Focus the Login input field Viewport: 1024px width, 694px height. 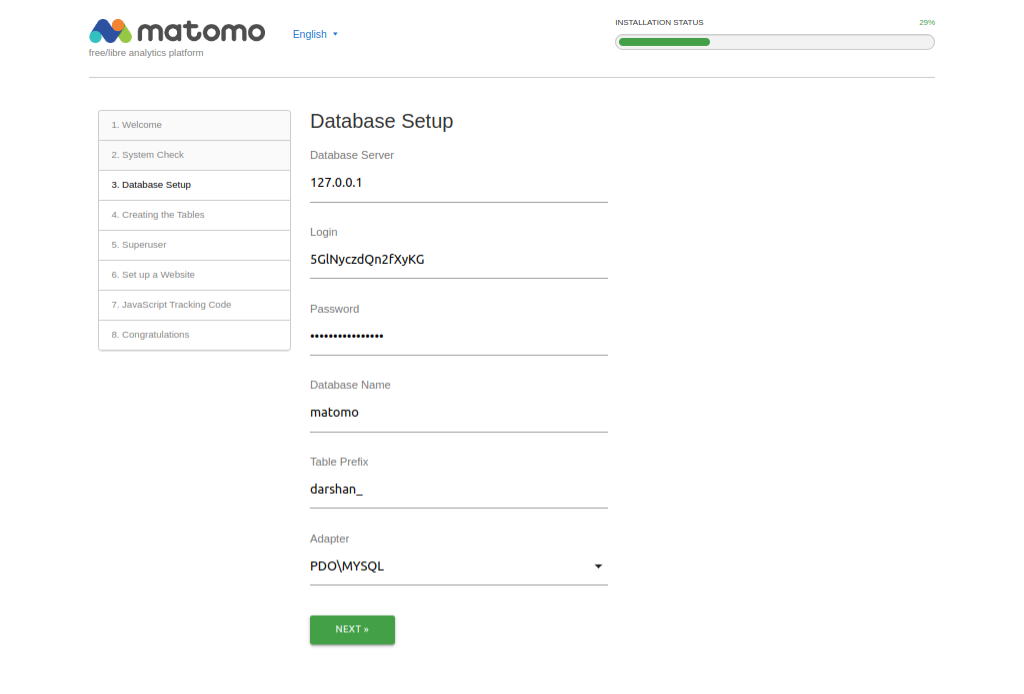click(x=458, y=260)
